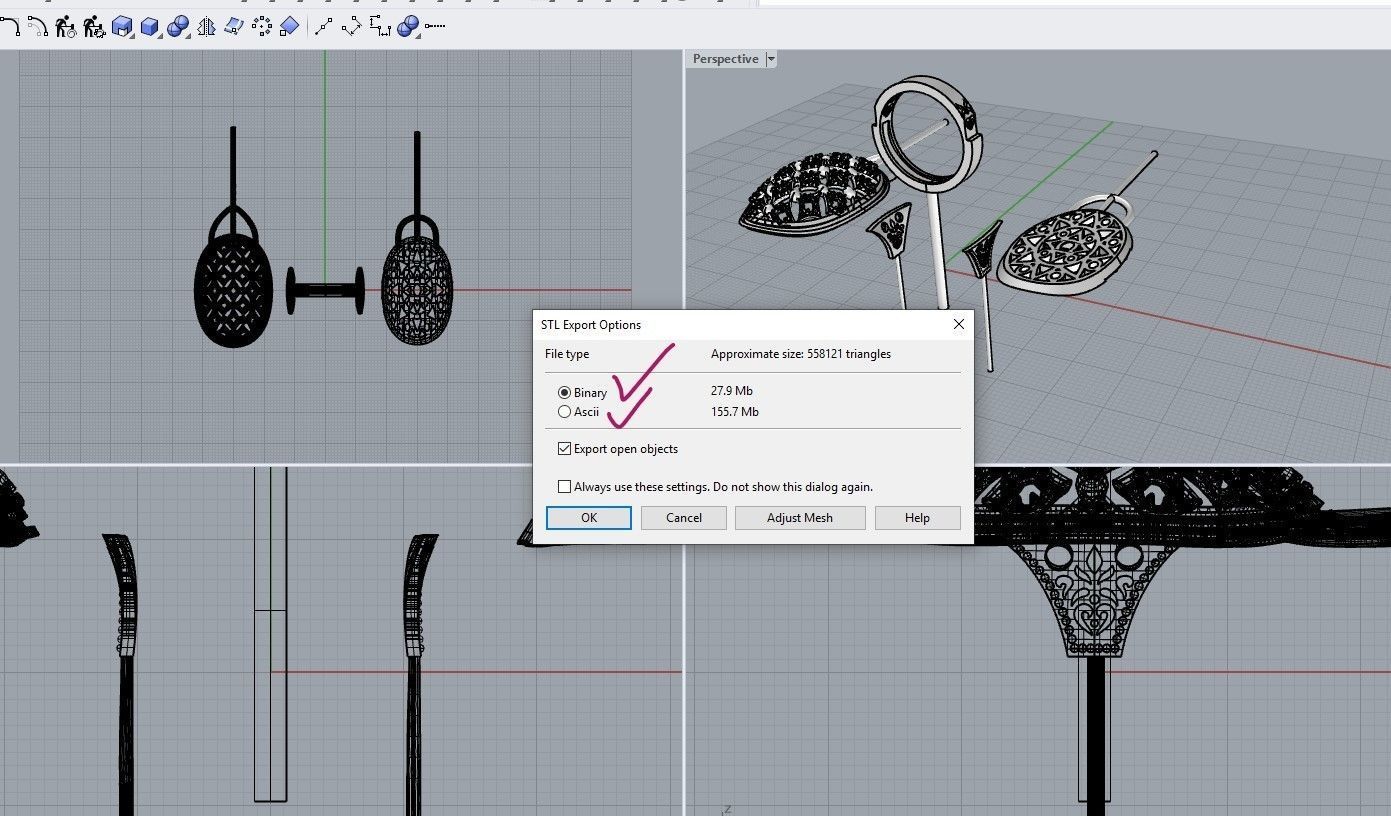The image size is (1391, 816).
Task: Click the worker-with-wheel toolbar icon
Action: click(x=66, y=26)
